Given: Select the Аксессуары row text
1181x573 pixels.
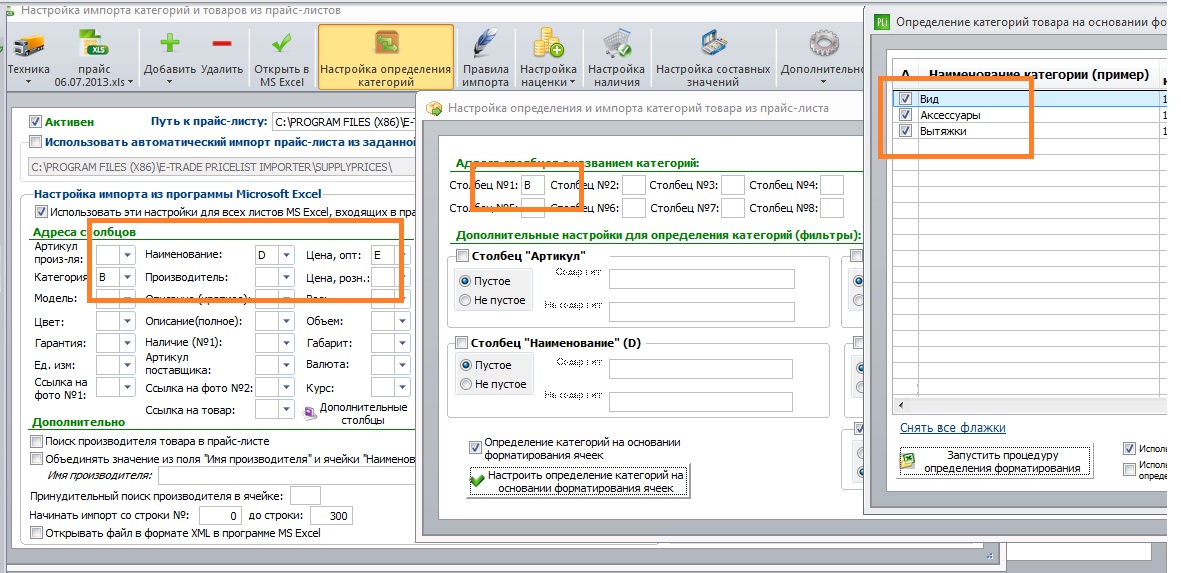Looking at the screenshot, I should [950, 115].
